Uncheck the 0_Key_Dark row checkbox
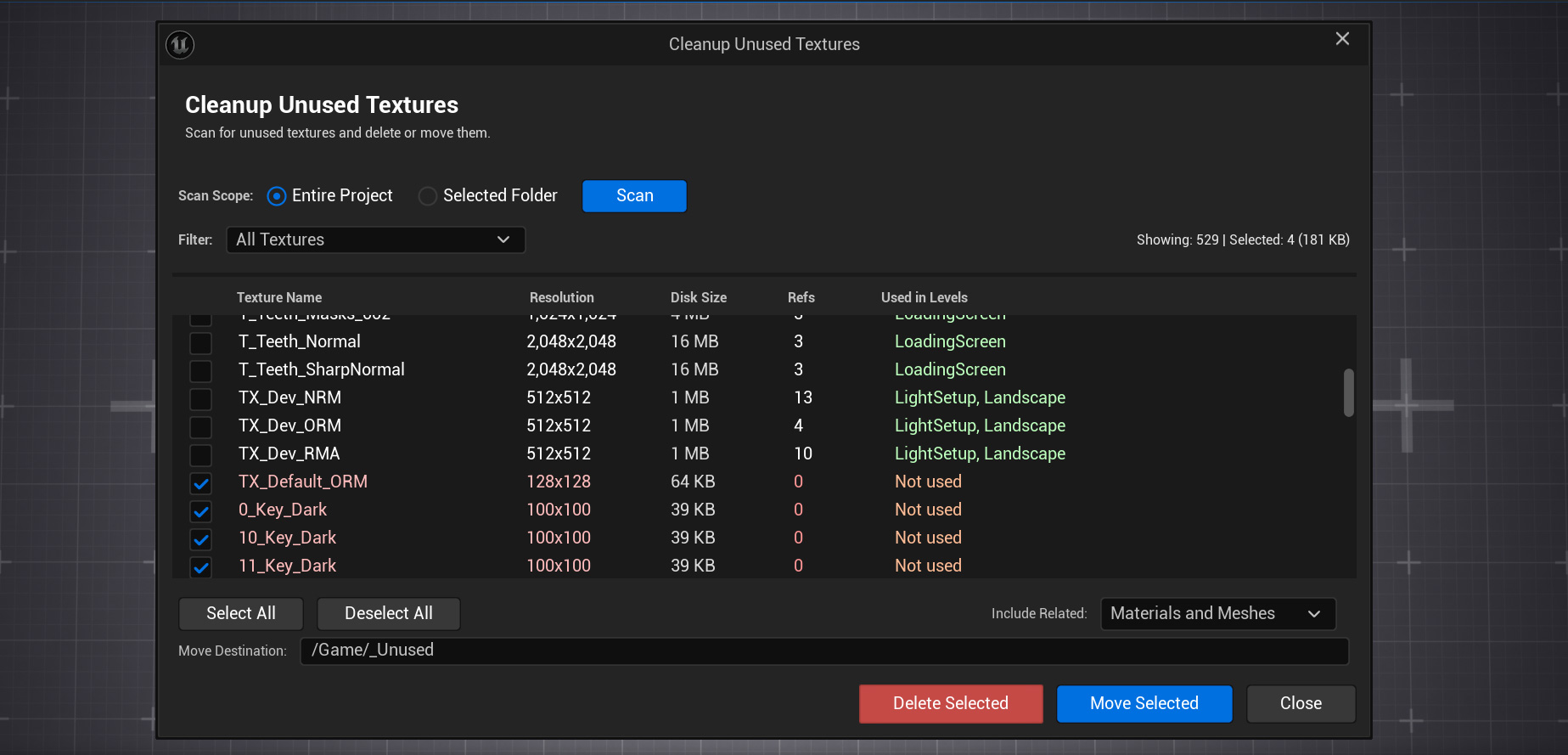Image resolution: width=1568 pixels, height=755 pixels. [x=200, y=511]
